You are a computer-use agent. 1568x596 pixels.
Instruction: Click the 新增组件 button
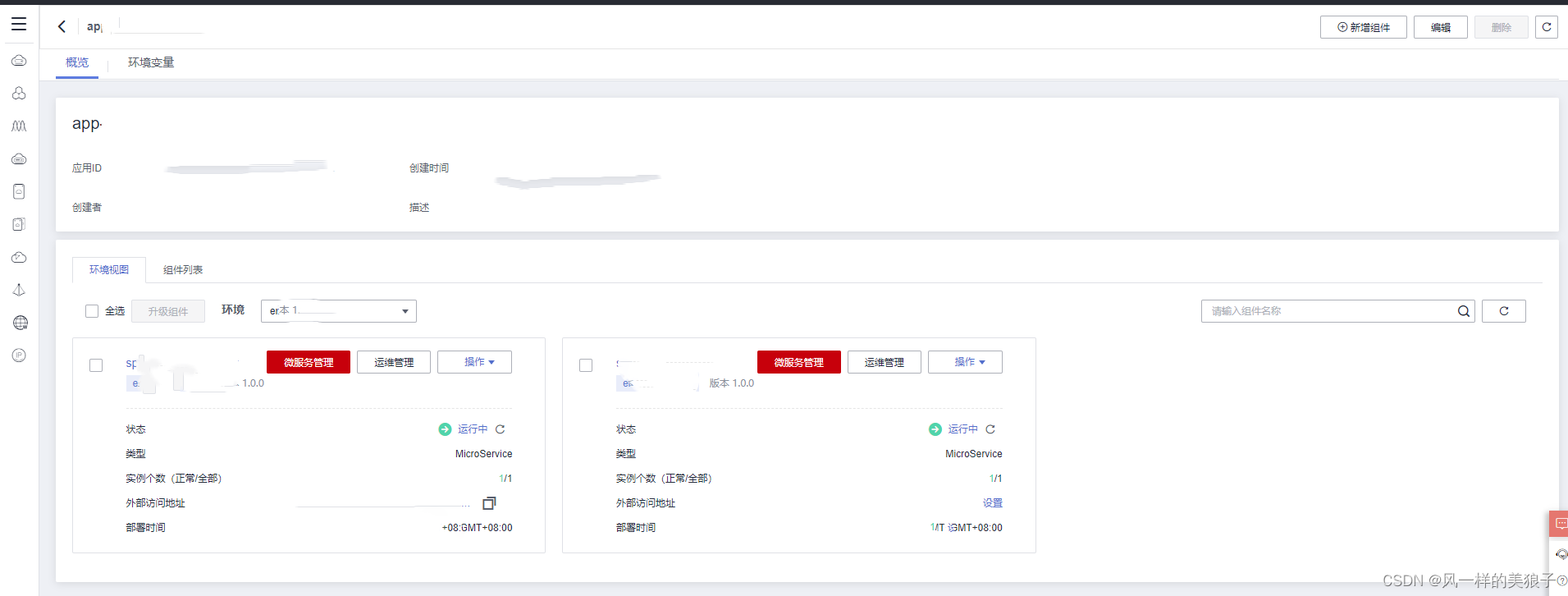(1364, 27)
